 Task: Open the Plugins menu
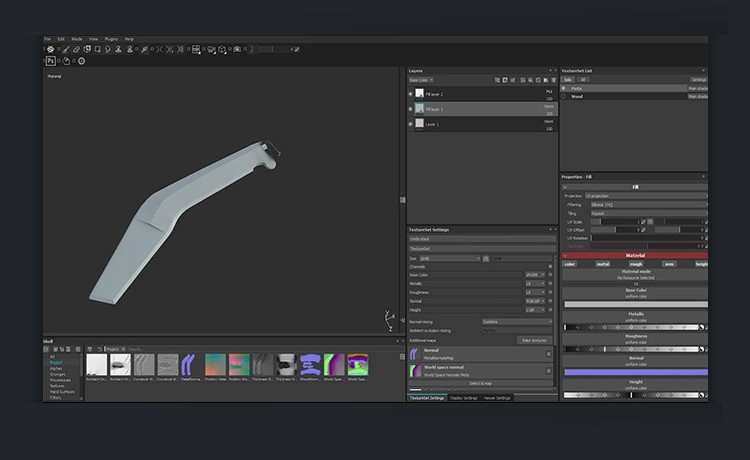tap(111, 39)
